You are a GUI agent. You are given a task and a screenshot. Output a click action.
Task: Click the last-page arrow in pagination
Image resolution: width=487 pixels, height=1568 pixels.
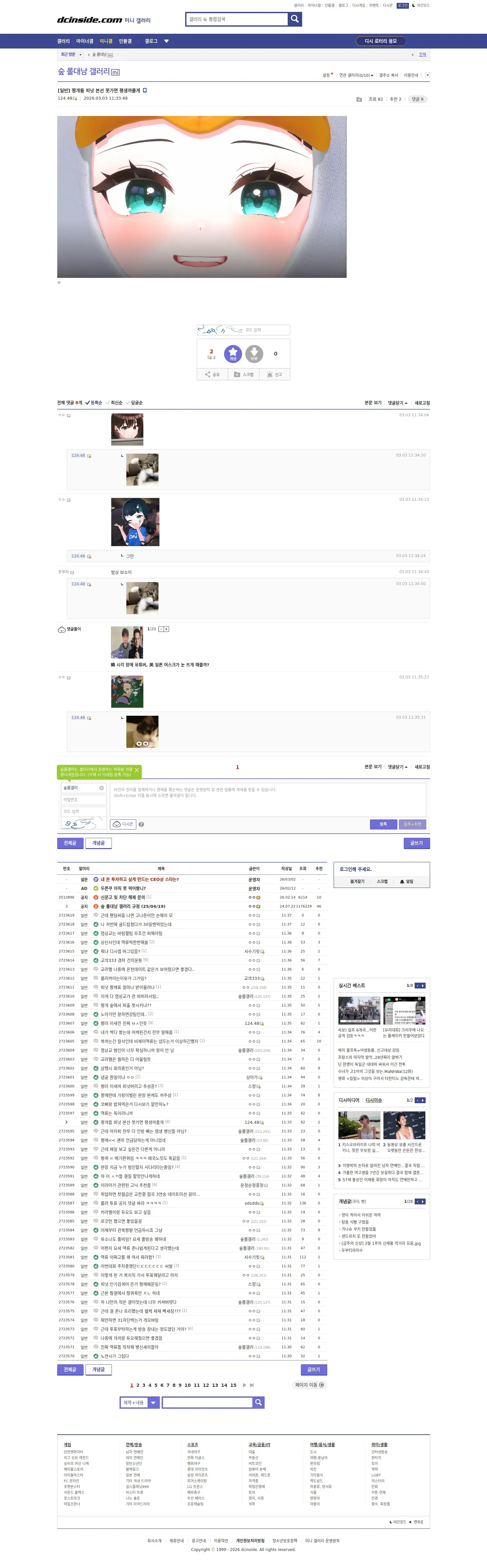click(x=252, y=1385)
